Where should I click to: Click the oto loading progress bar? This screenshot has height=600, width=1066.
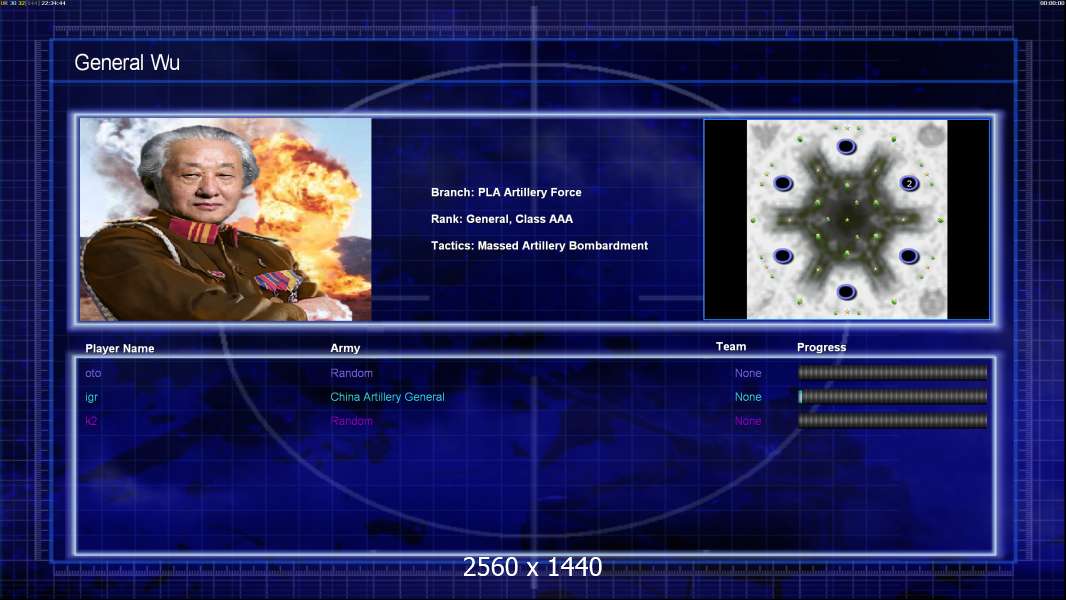click(x=893, y=372)
